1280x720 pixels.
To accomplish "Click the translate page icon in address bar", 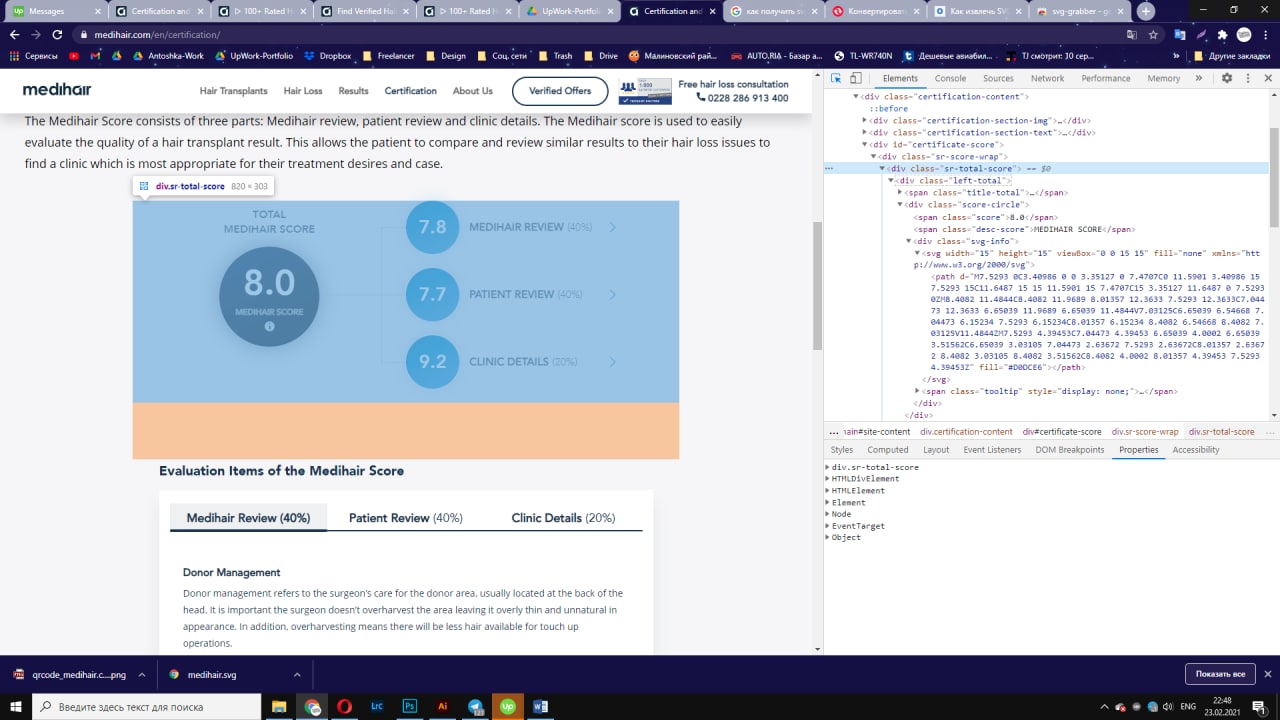I will [1131, 34].
